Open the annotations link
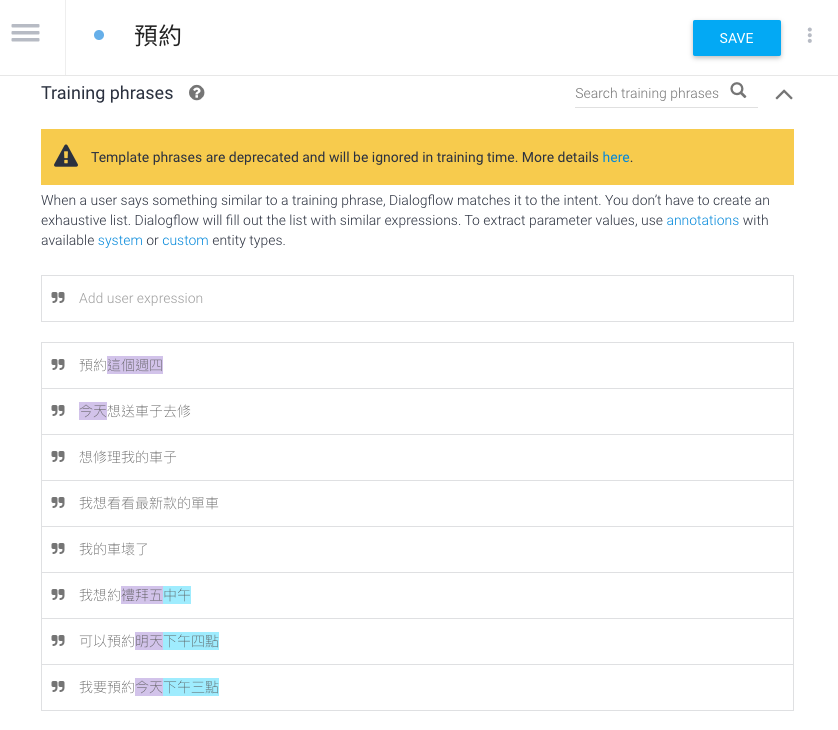 coord(702,220)
